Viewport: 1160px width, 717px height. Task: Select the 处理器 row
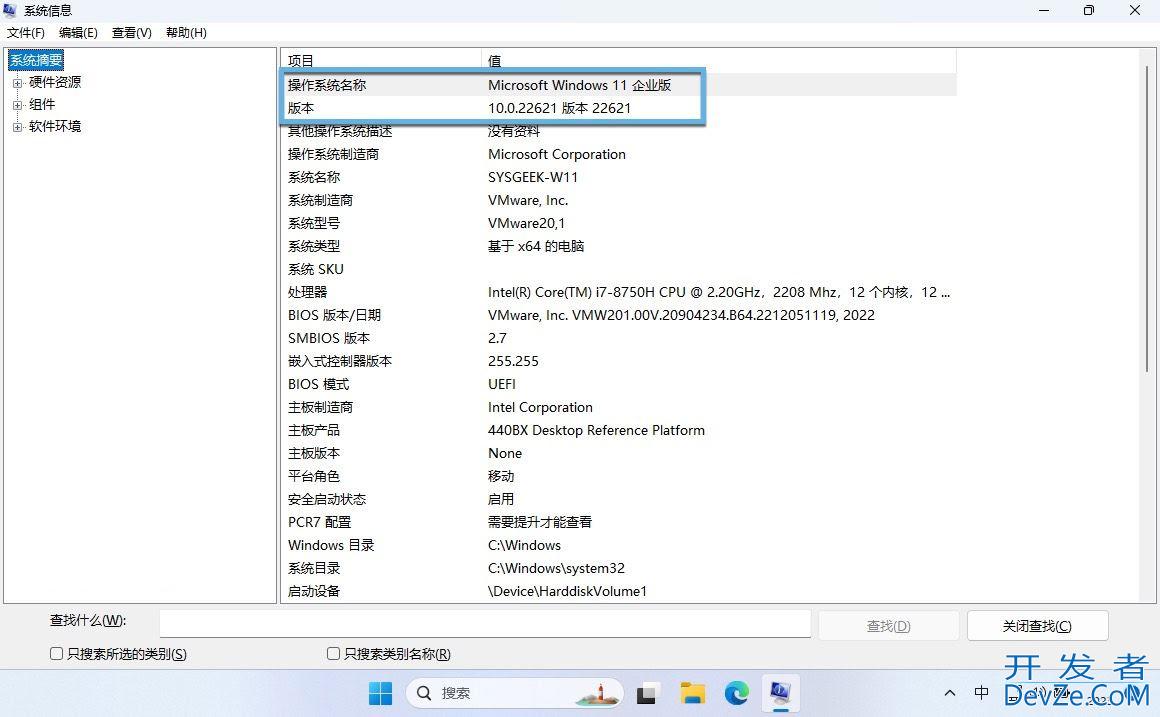[x=618, y=292]
